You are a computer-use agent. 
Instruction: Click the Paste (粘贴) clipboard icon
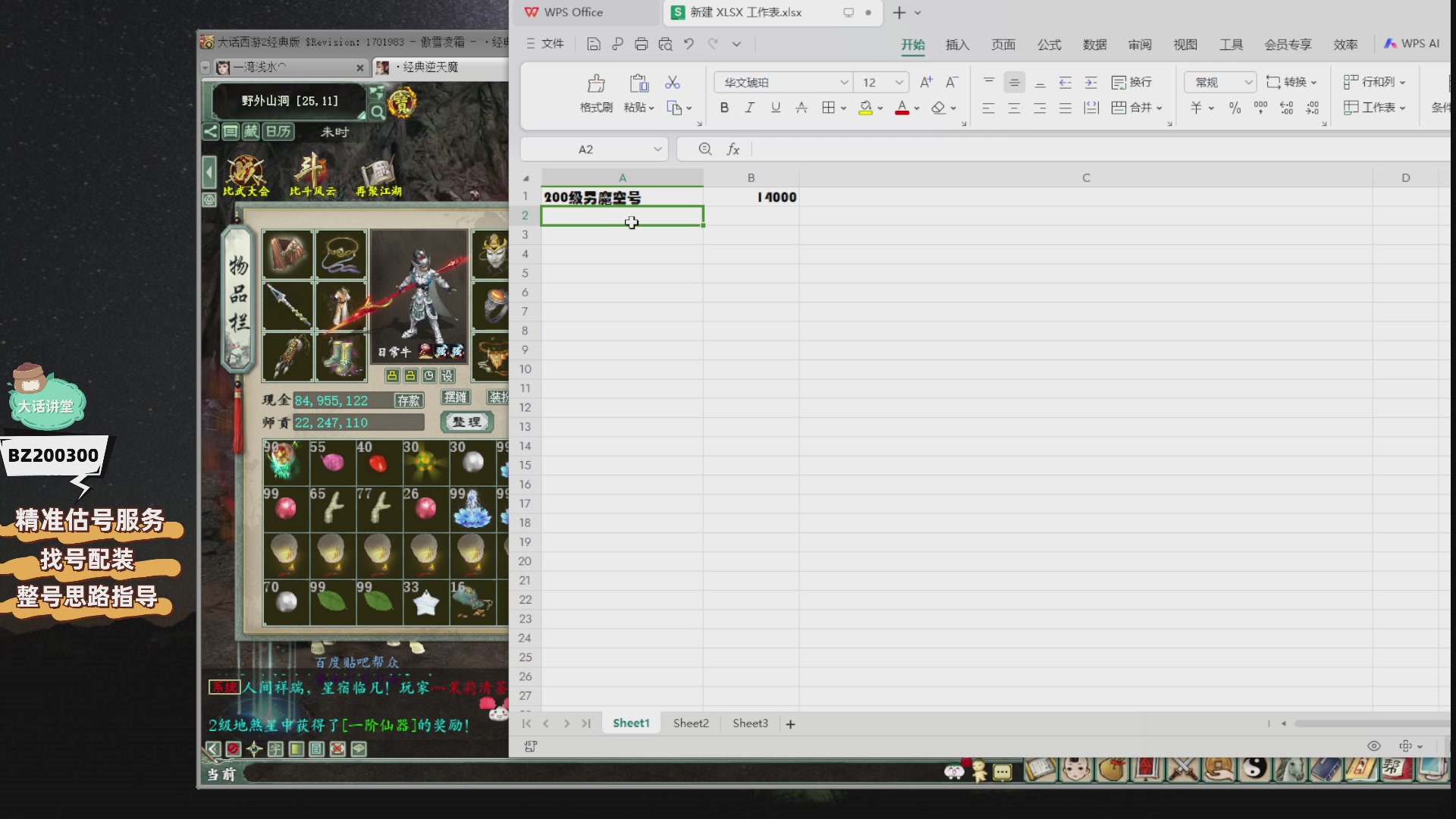[639, 83]
